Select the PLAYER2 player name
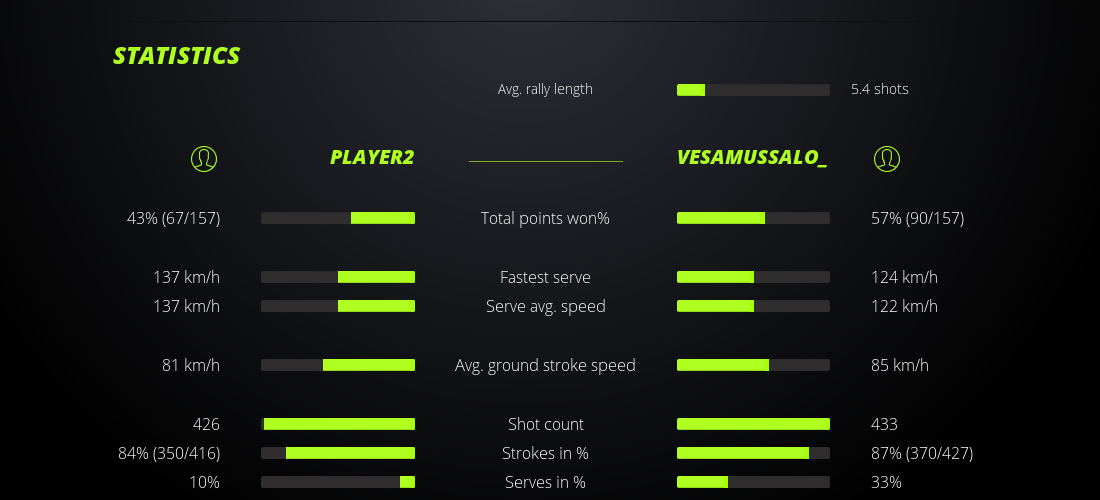The width and height of the screenshot is (1100, 500). tap(372, 158)
